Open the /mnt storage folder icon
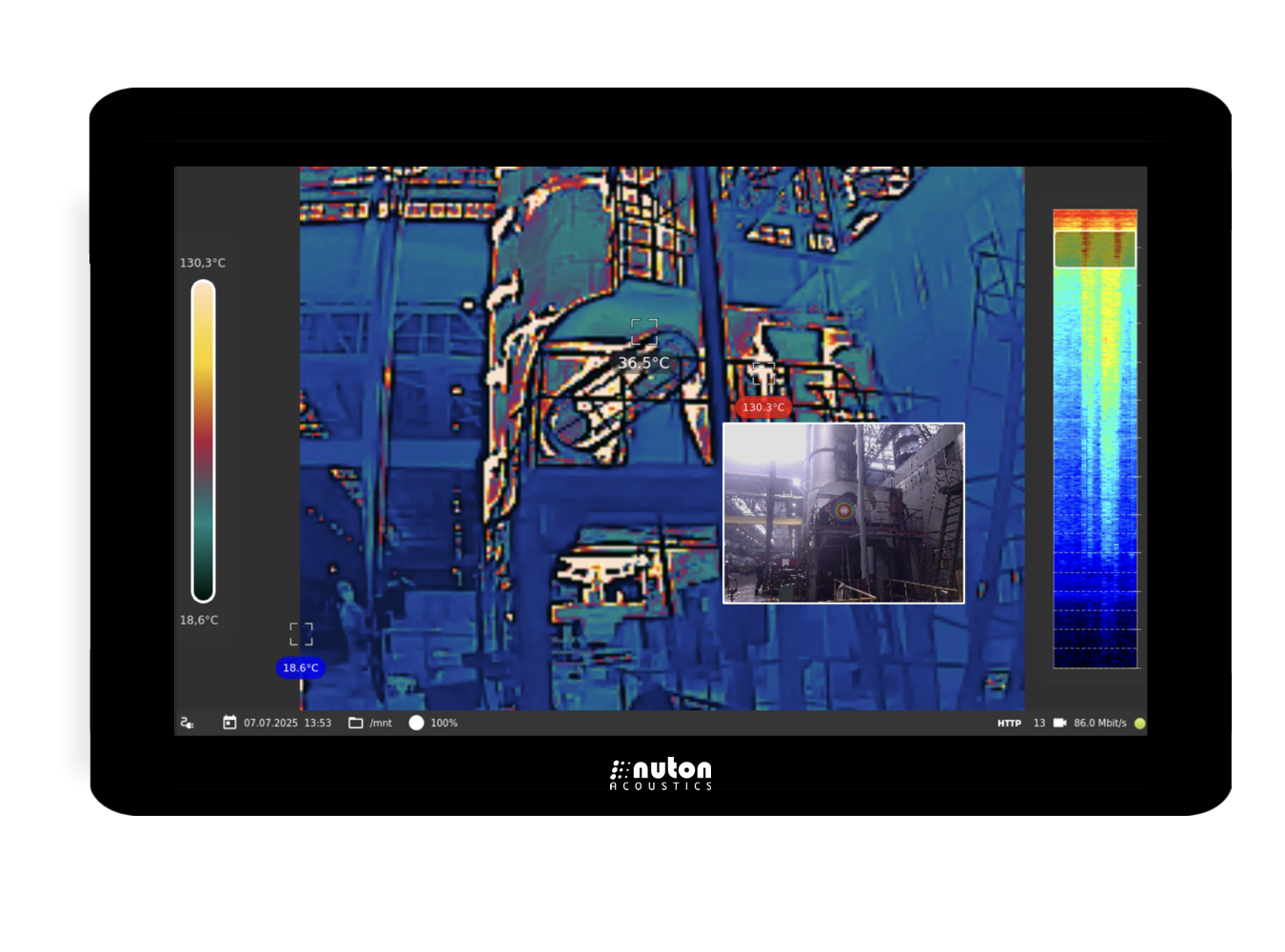This screenshot has height=952, width=1285. 356,723
